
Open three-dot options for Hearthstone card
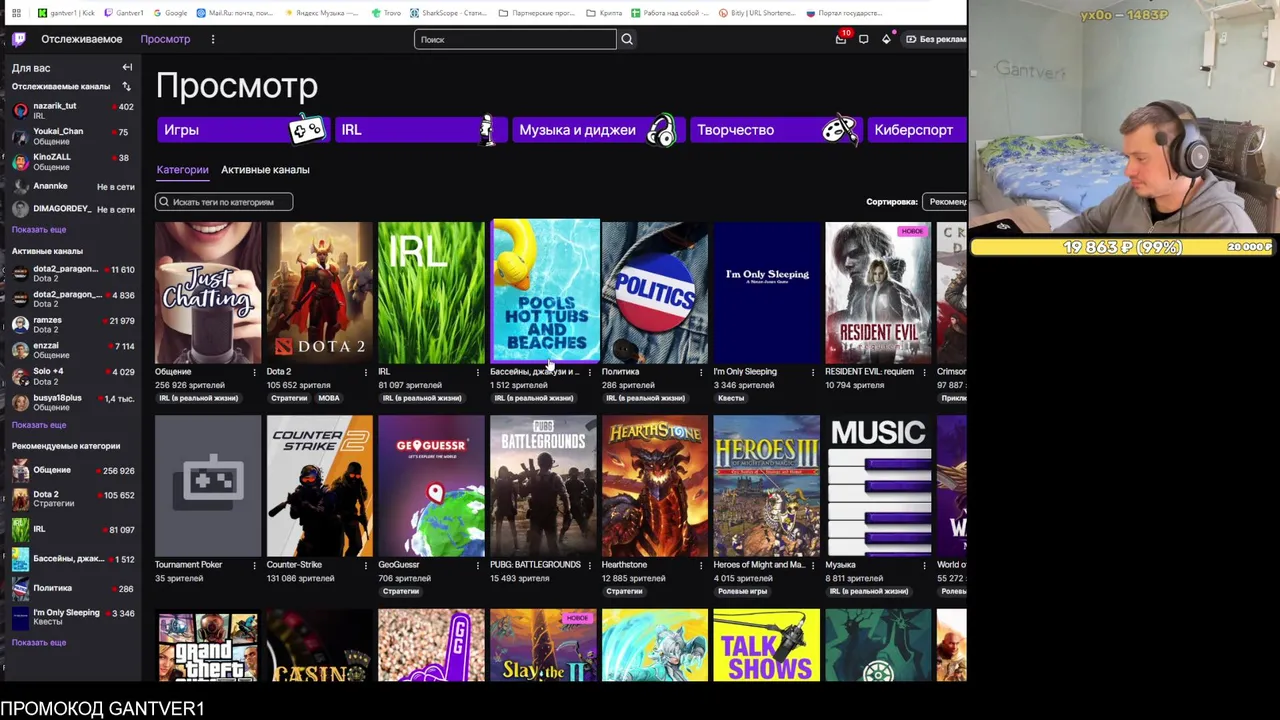[701, 565]
